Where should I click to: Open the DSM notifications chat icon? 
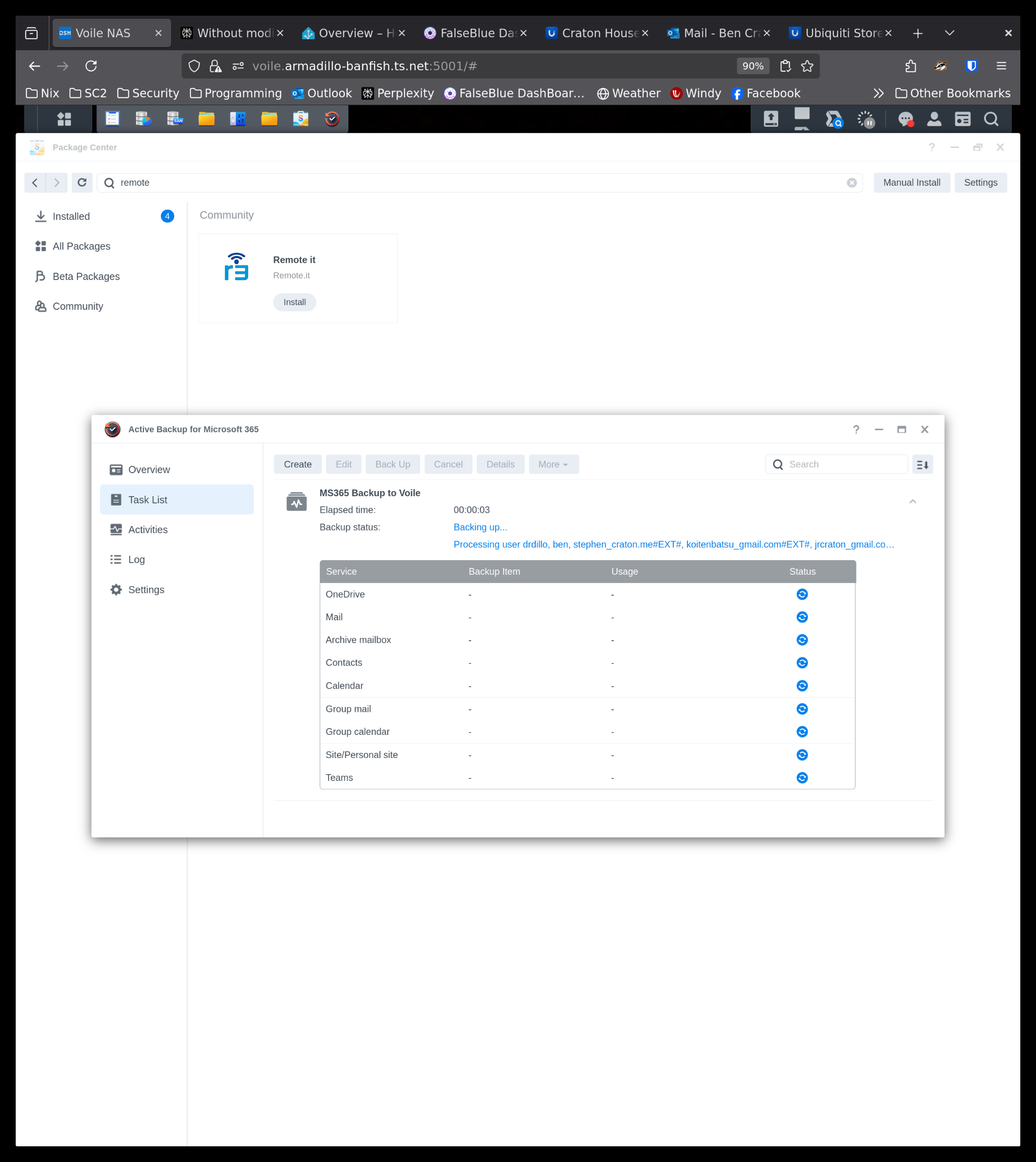(905, 119)
